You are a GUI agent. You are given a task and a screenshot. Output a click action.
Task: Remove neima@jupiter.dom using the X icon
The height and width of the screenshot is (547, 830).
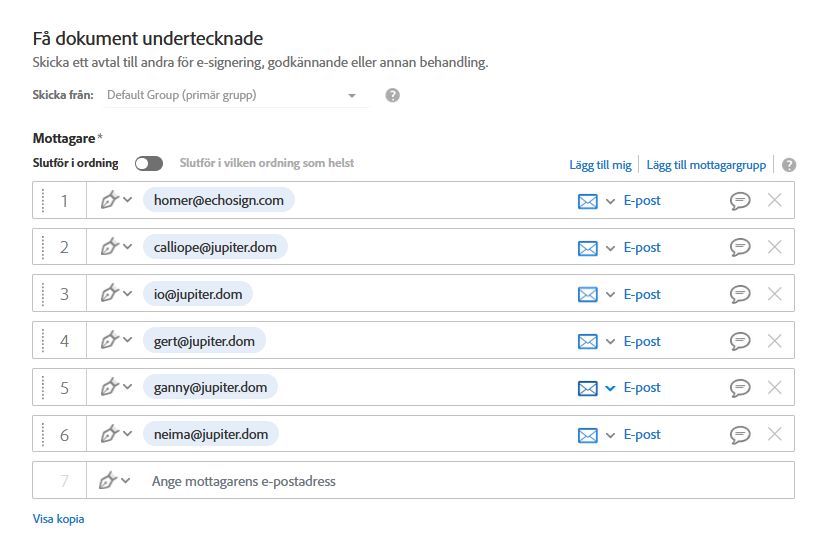click(774, 434)
